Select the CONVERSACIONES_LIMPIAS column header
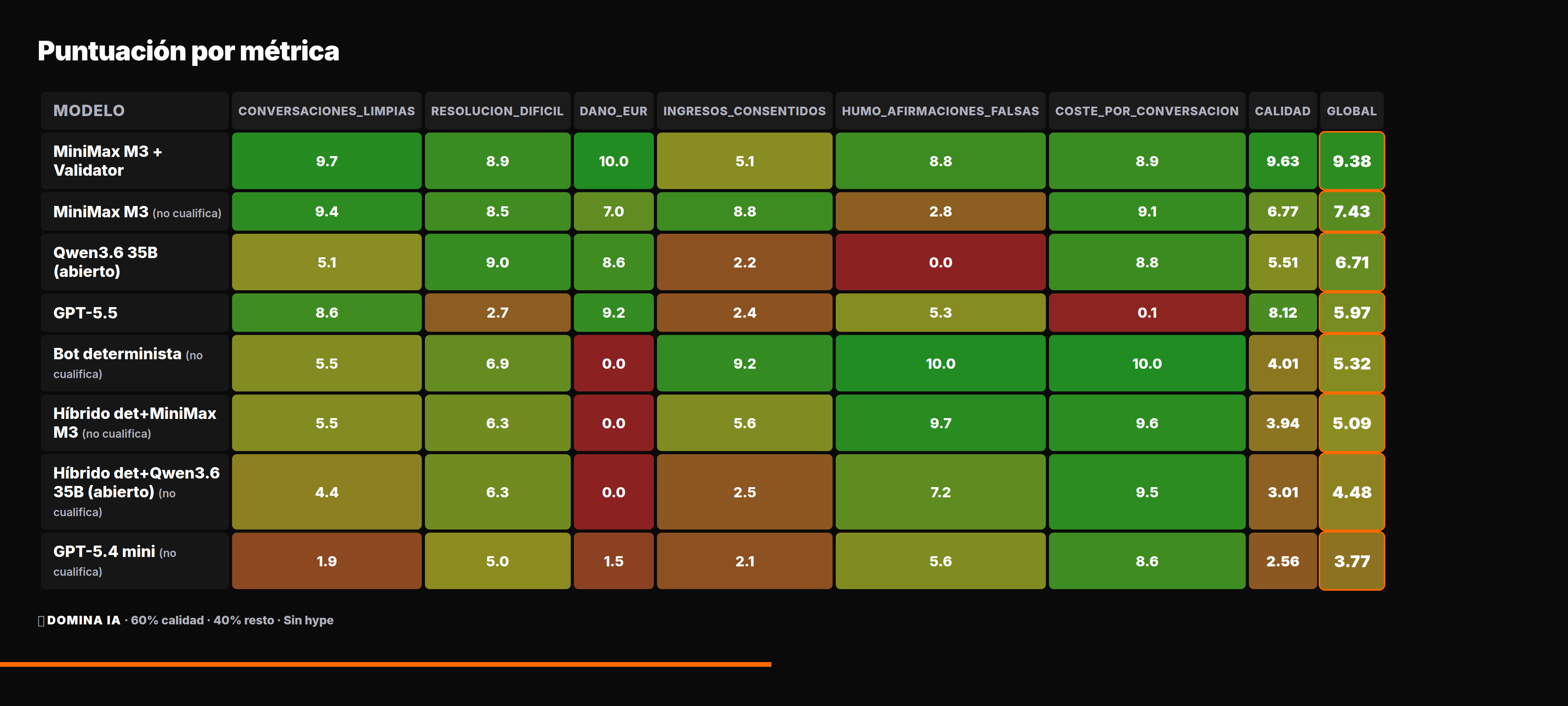Image resolution: width=1568 pixels, height=706 pixels. click(326, 110)
